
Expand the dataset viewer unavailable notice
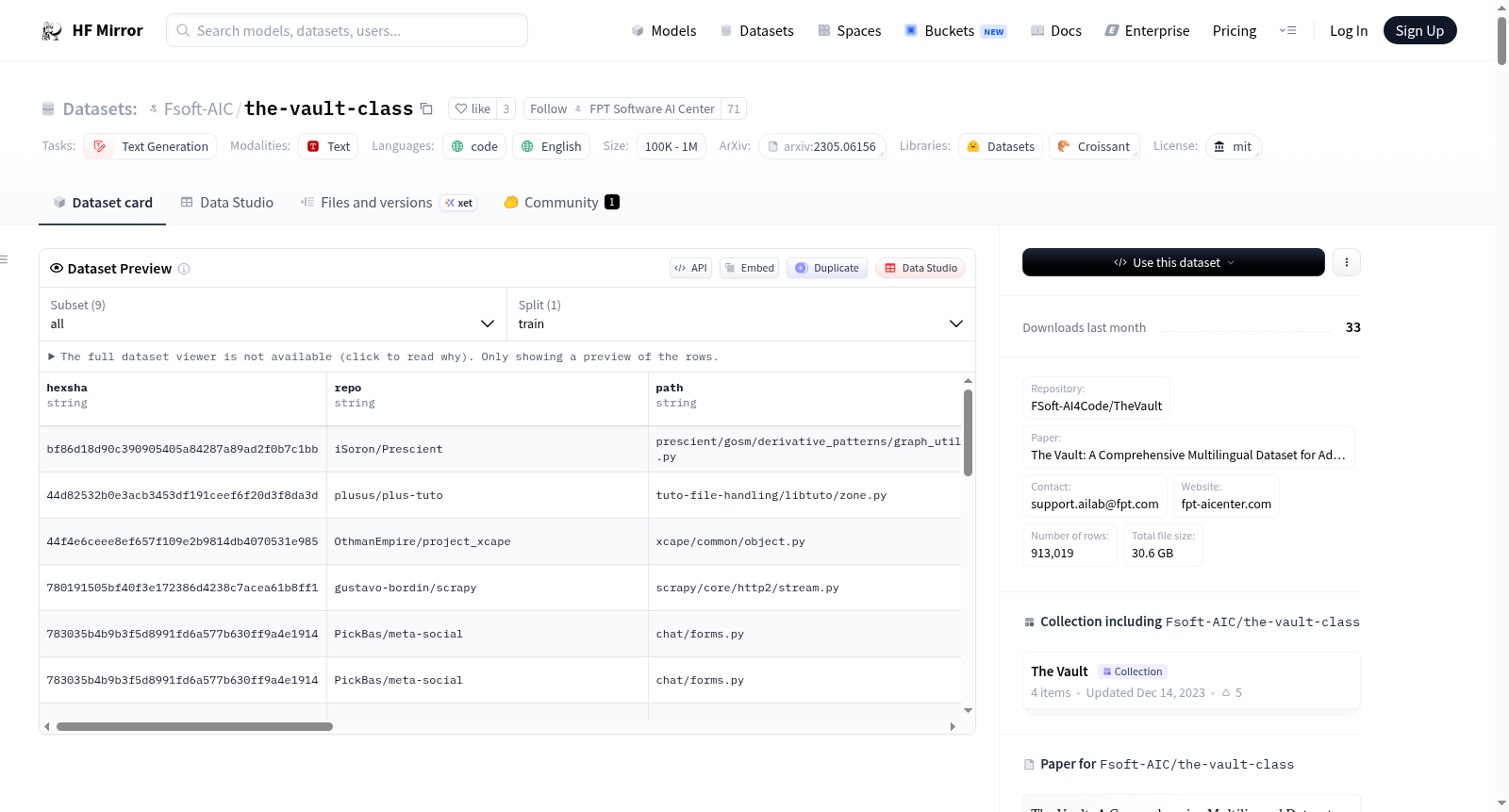tap(383, 356)
